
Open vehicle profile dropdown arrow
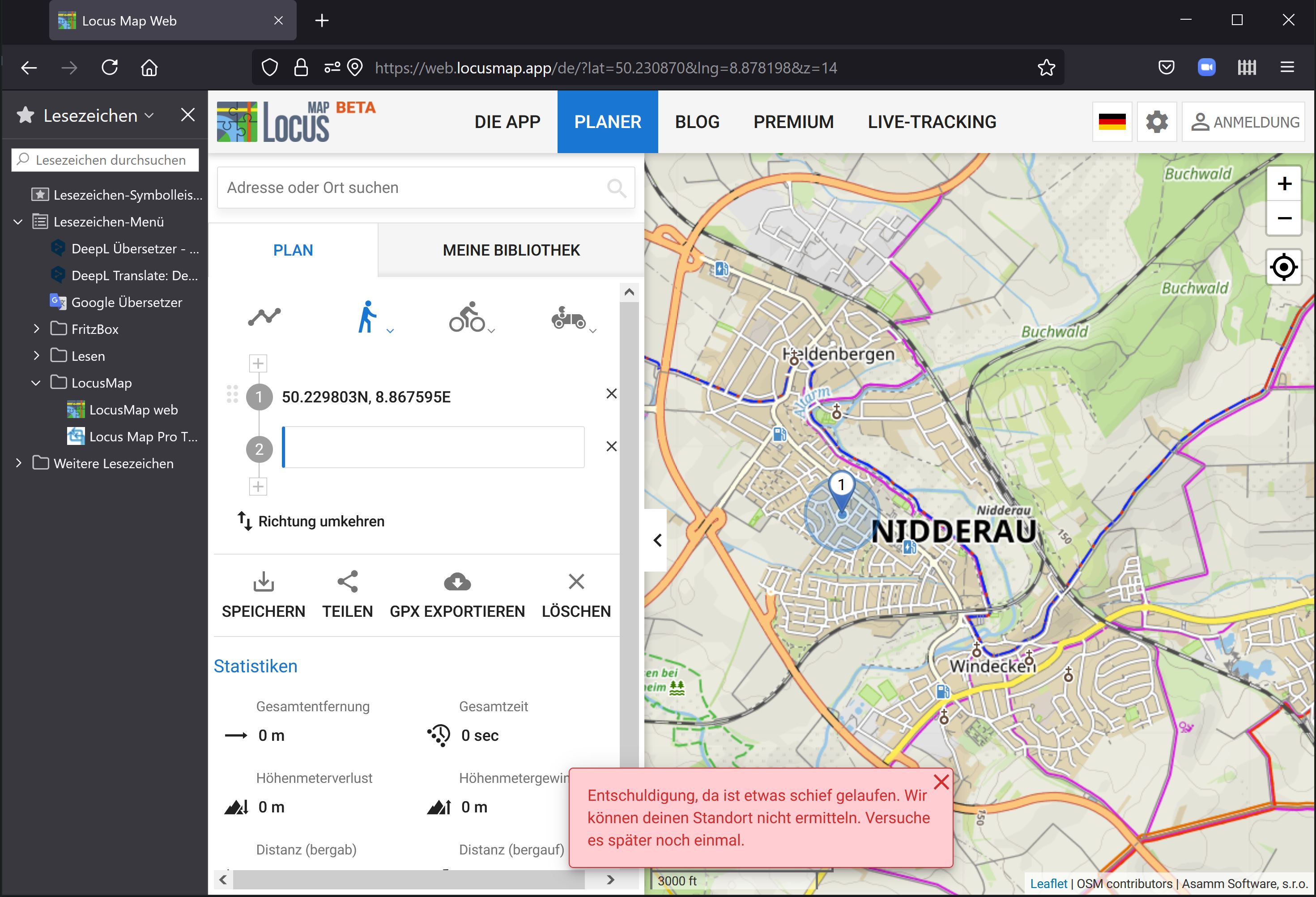(593, 331)
